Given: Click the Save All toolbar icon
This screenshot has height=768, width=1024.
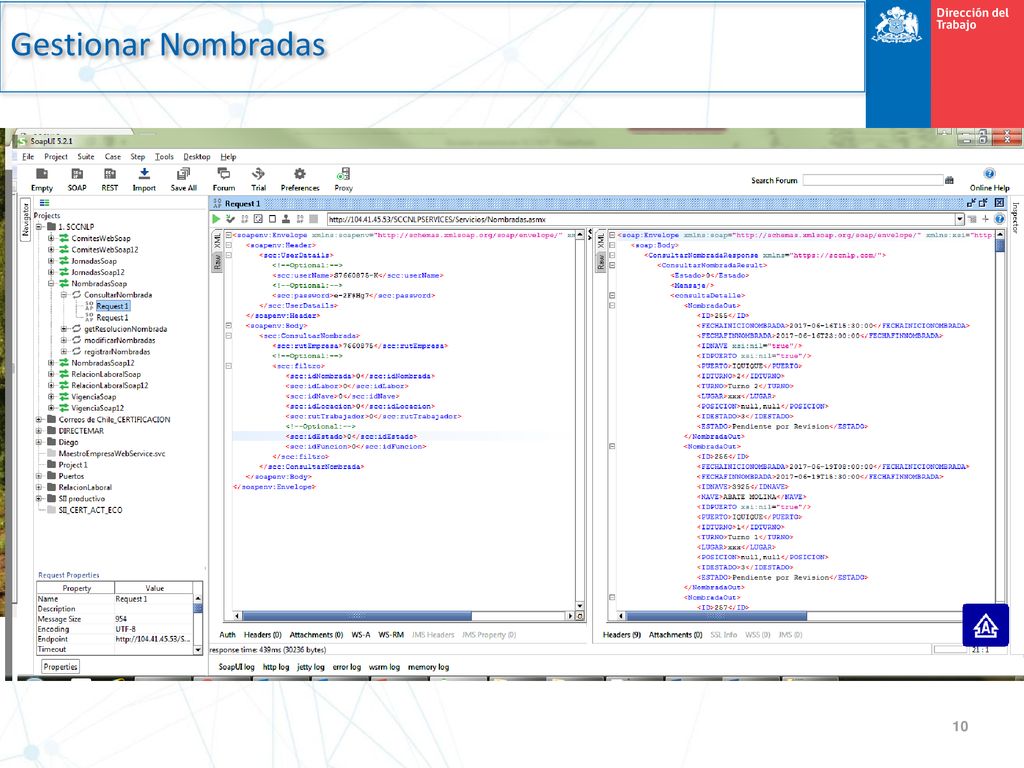Looking at the screenshot, I should point(184,174).
